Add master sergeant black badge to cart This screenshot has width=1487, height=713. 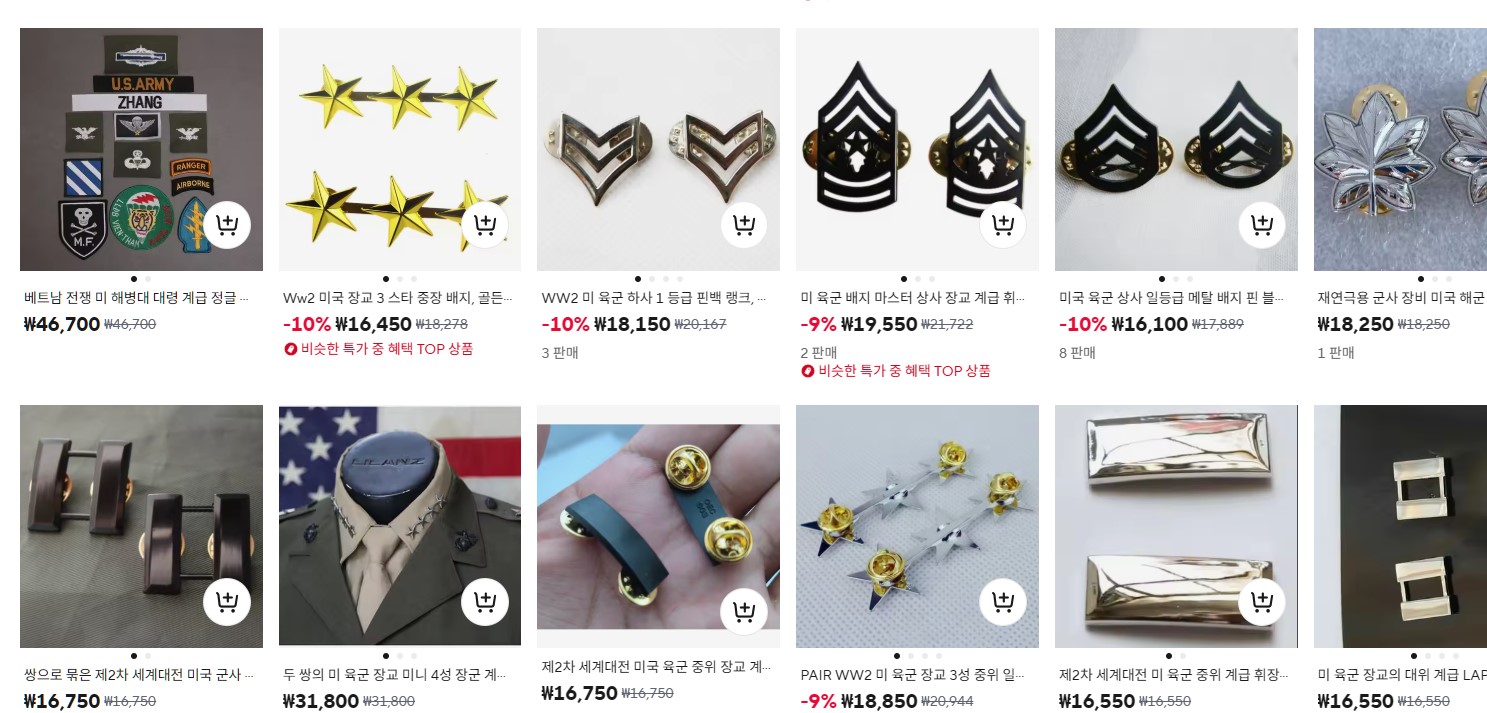1003,225
